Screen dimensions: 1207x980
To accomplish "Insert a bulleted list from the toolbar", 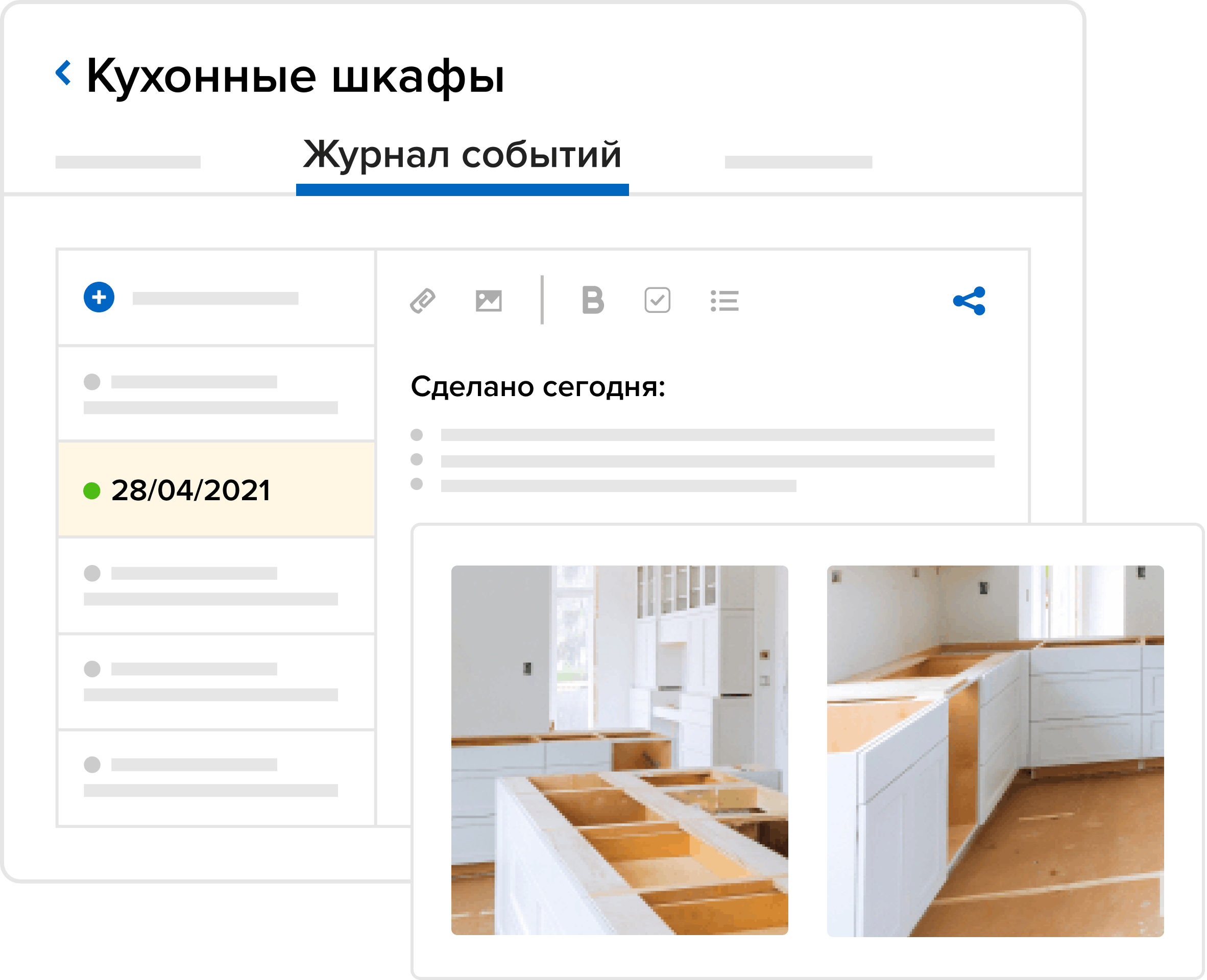I will tap(725, 300).
